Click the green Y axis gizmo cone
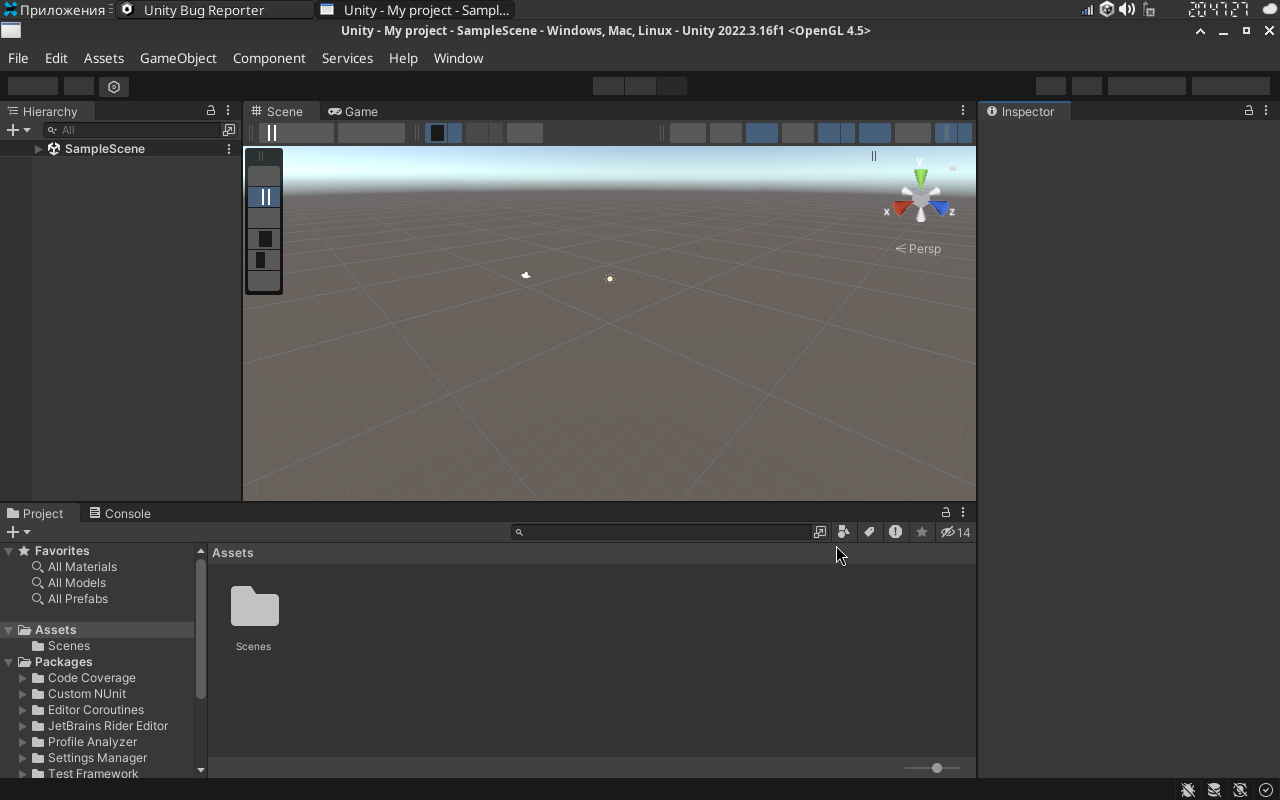The image size is (1280, 800). tap(920, 178)
